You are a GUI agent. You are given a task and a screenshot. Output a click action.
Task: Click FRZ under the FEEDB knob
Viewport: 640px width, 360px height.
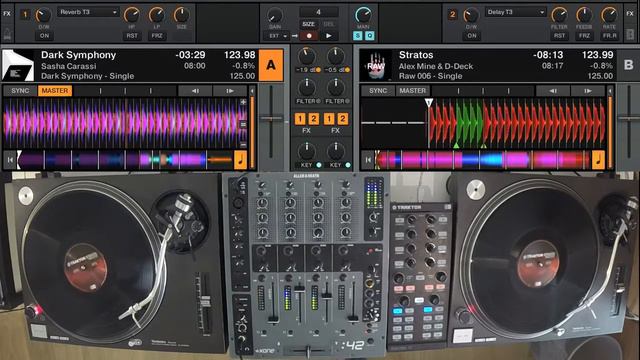click(x=584, y=36)
